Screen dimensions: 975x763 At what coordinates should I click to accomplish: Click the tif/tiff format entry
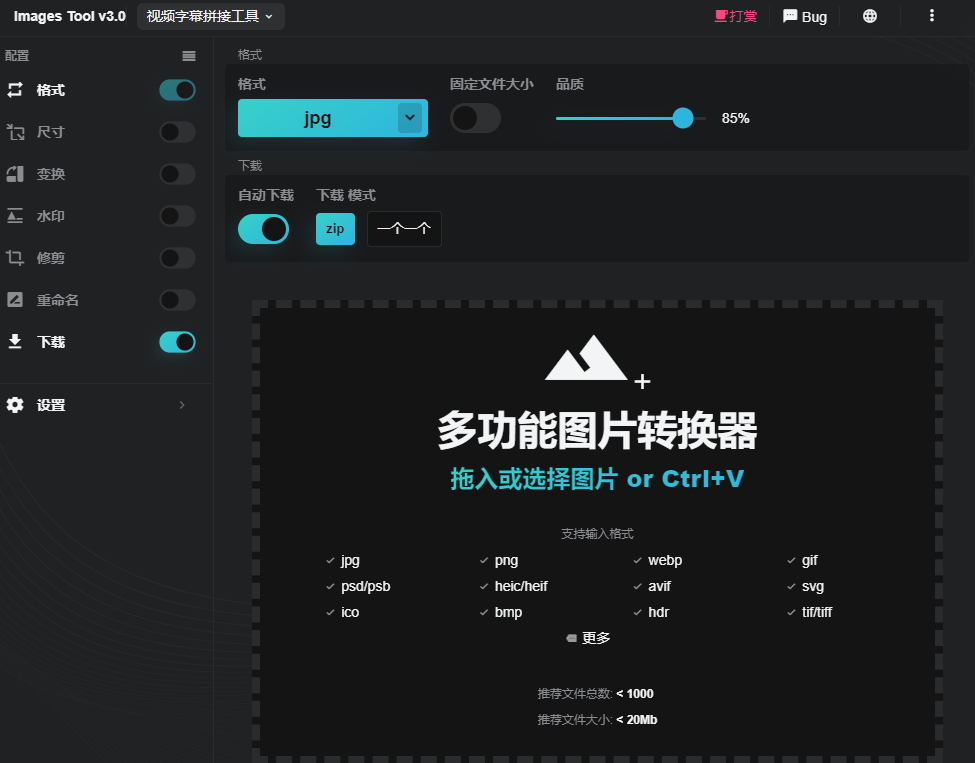[816, 612]
